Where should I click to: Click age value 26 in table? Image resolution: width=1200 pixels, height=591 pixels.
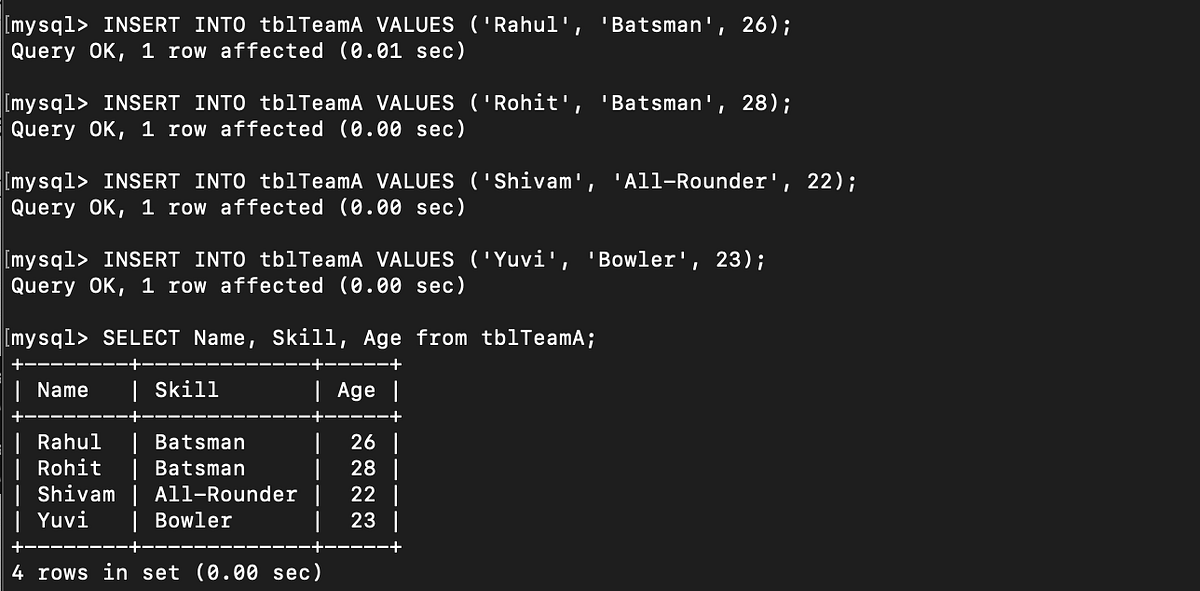363,442
